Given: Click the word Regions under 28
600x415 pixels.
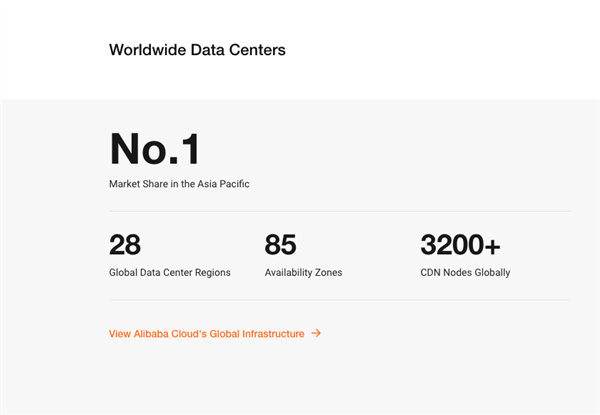Looking at the screenshot, I should (x=212, y=272).
